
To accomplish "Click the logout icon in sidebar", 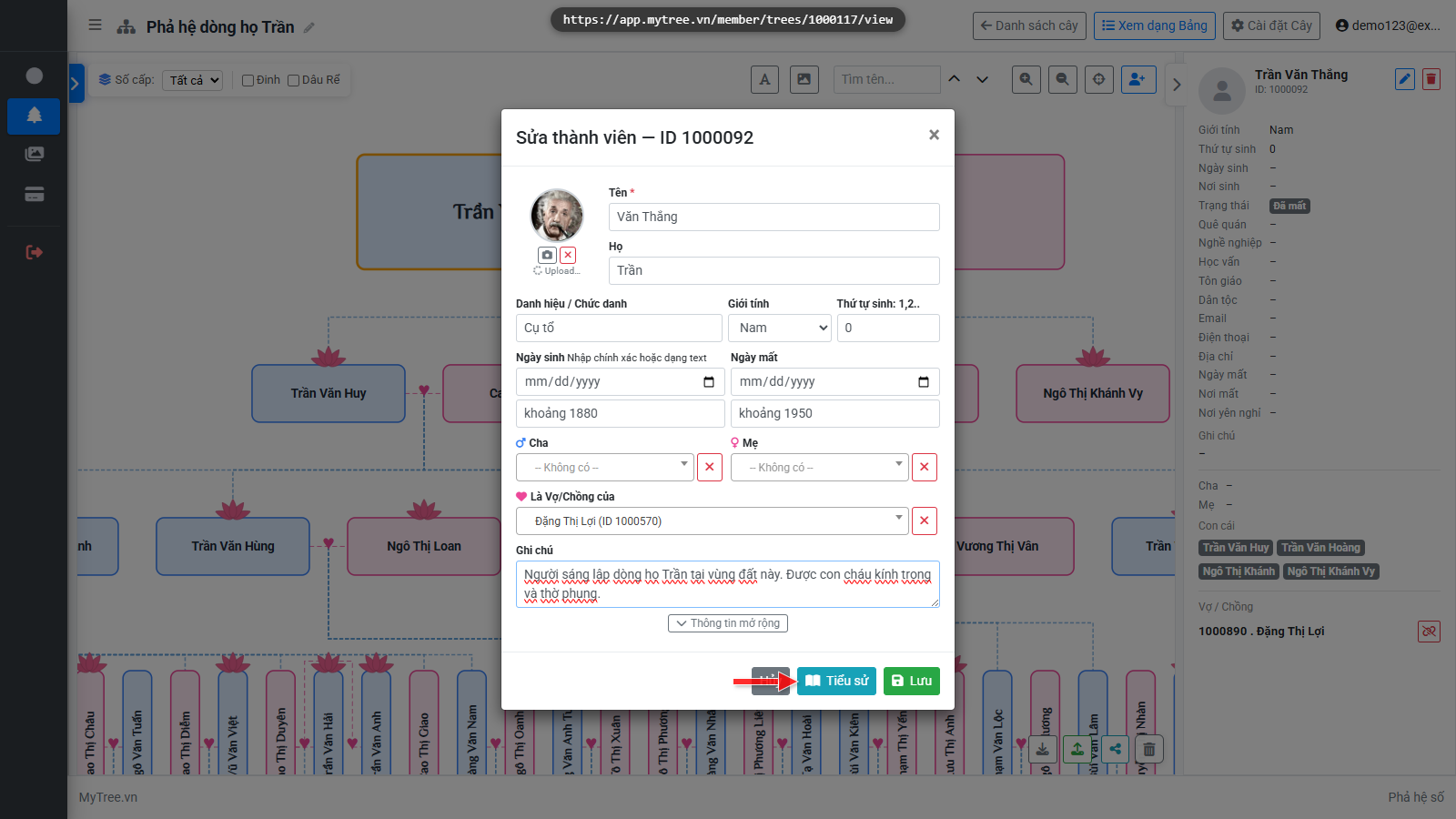I will pyautogui.click(x=34, y=252).
